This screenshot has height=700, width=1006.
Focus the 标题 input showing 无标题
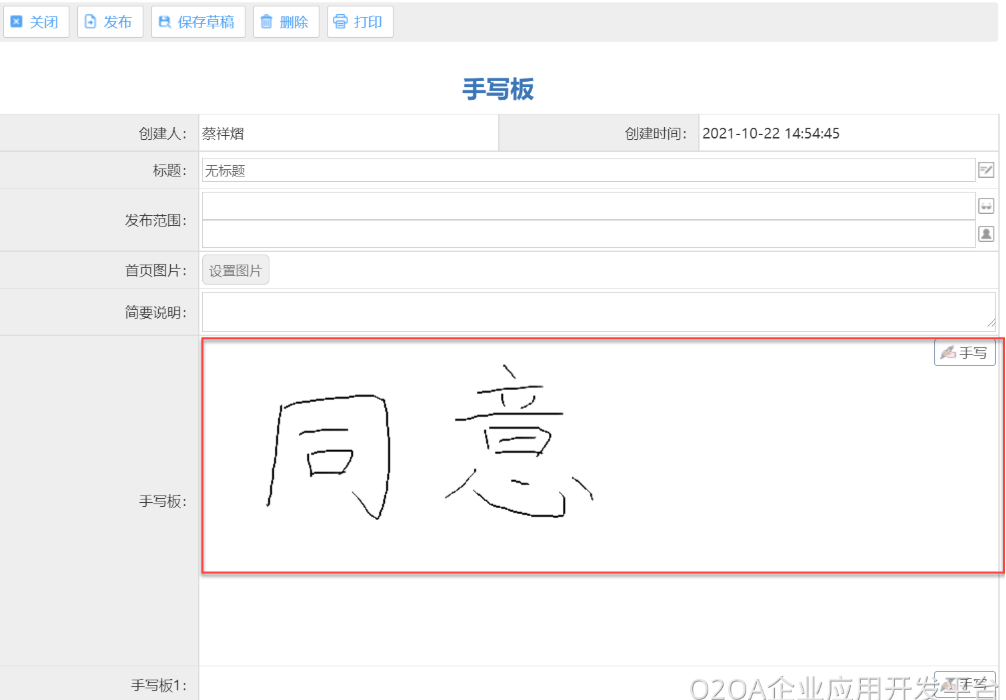point(588,171)
